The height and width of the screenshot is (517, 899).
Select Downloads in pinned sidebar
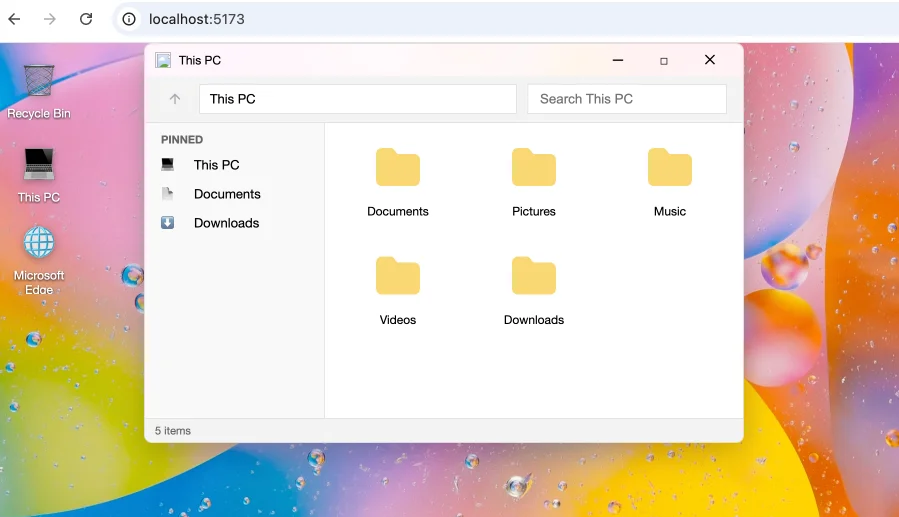226,223
